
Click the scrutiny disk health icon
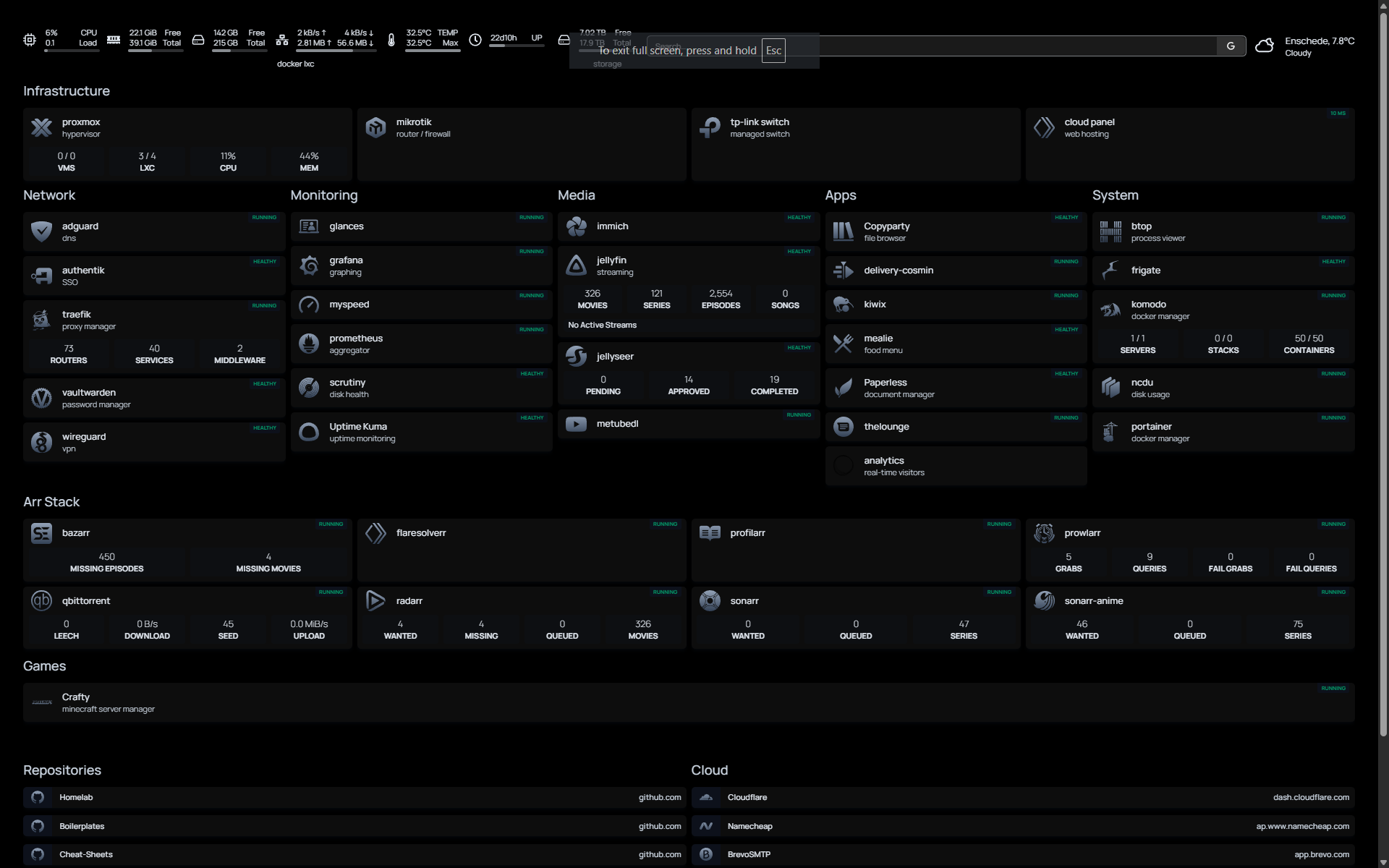(309, 388)
